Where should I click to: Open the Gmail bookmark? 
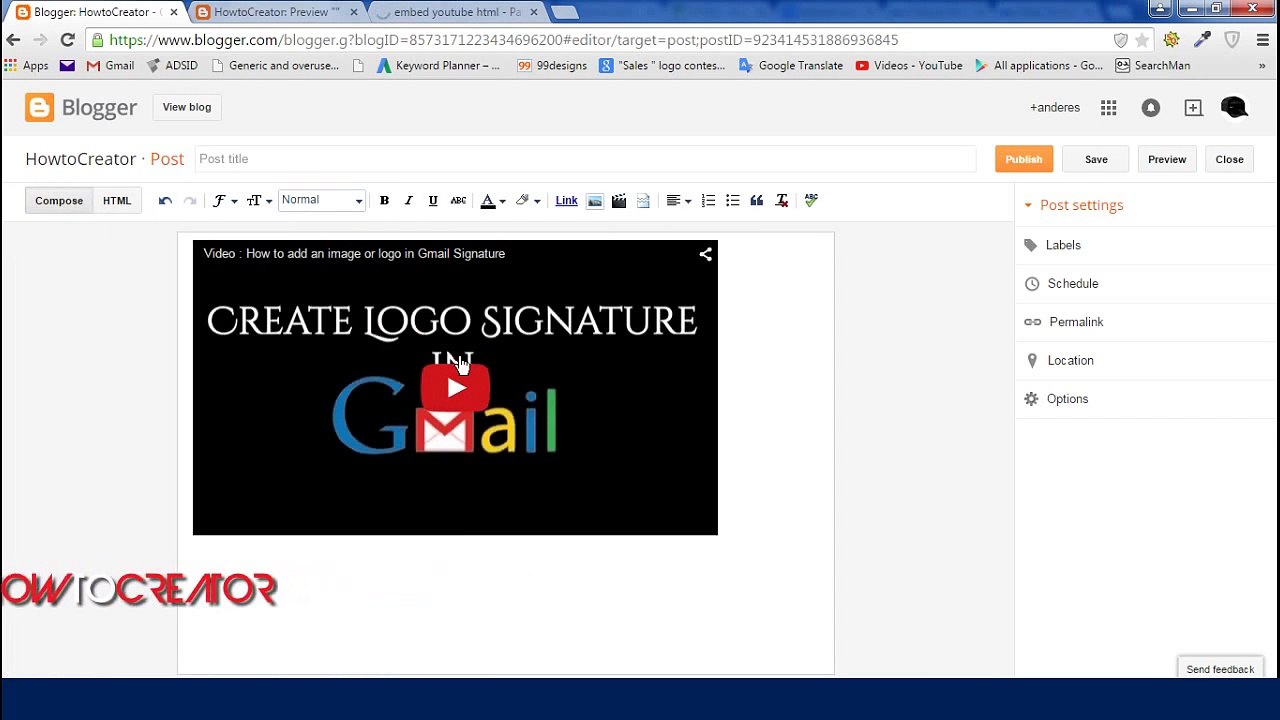tap(110, 66)
